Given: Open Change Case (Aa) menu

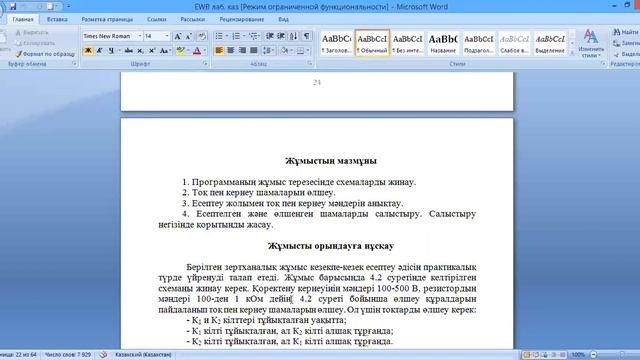Looking at the screenshot, I should coord(165,51).
